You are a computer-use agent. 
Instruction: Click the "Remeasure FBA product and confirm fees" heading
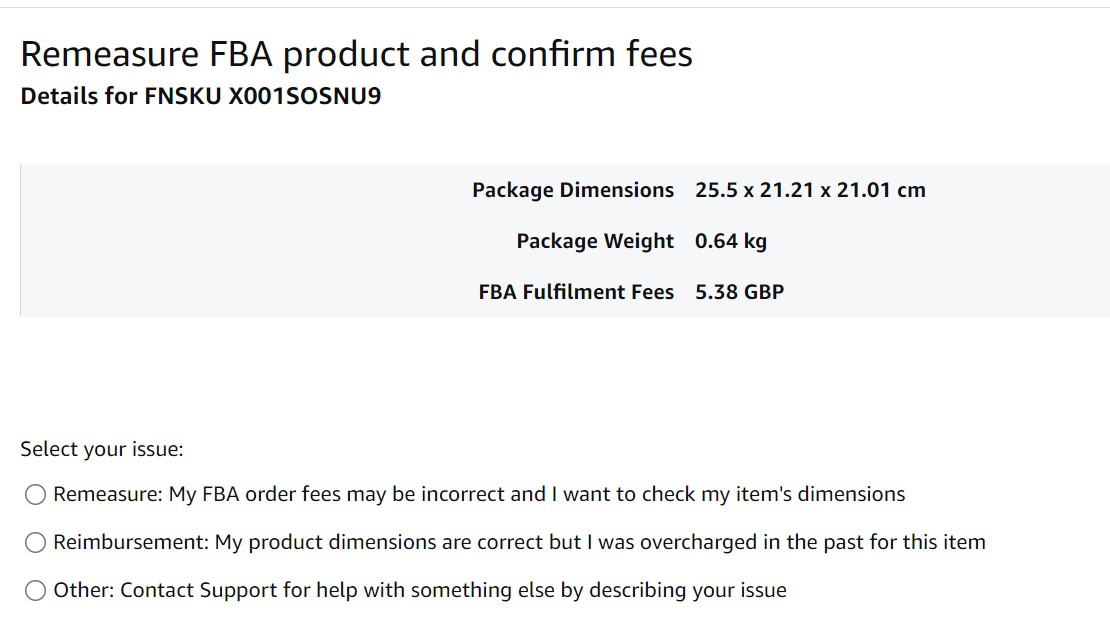[356, 54]
